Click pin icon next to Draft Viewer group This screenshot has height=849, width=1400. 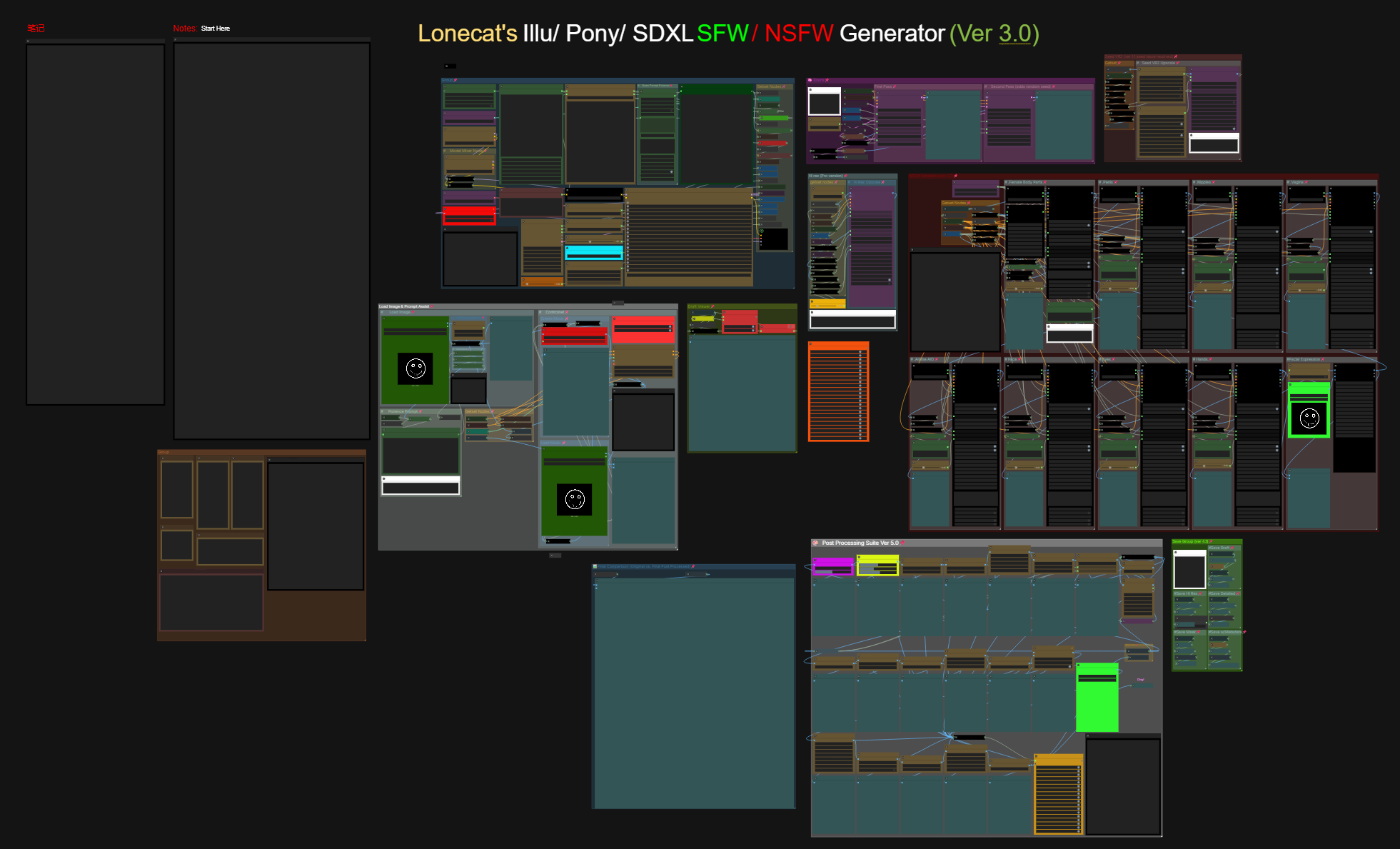[712, 306]
